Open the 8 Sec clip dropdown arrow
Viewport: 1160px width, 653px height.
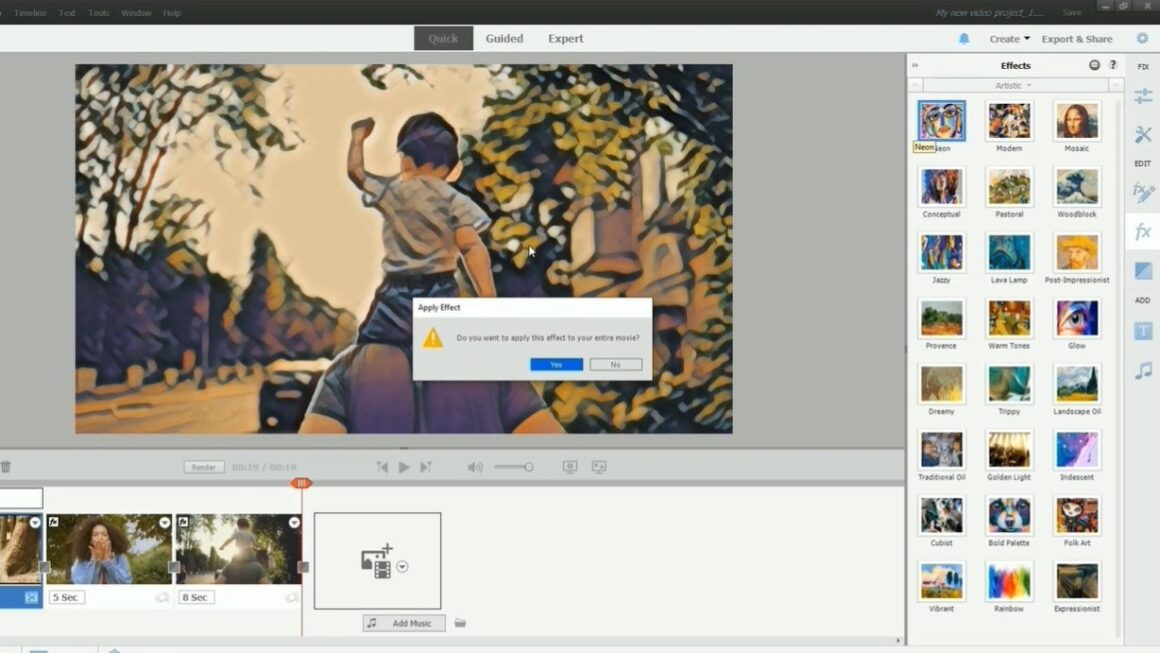point(294,523)
